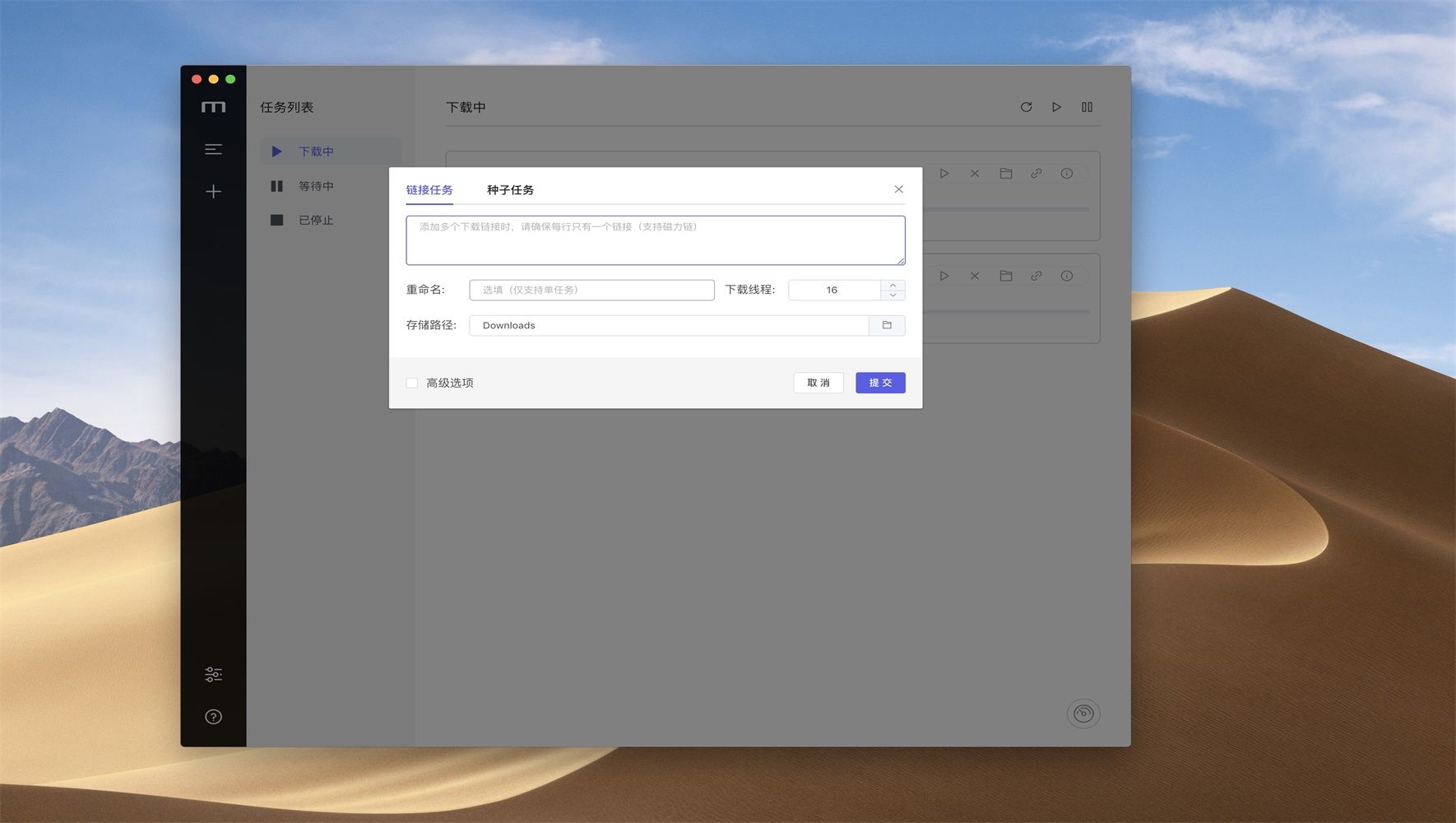Delete the second task with its X icon
Image resolution: width=1456 pixels, height=823 pixels.
pos(975,276)
